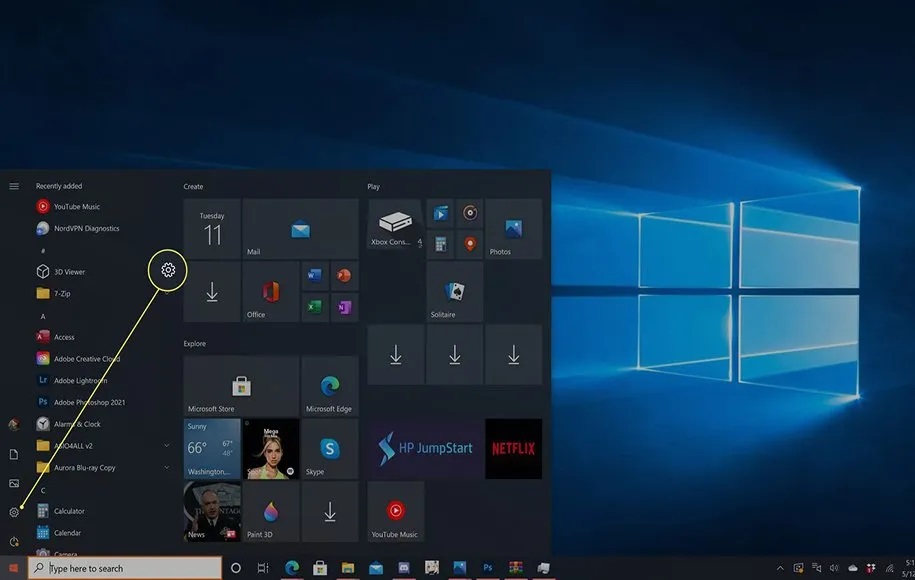Image resolution: width=915 pixels, height=580 pixels.
Task: Open the Maps small tile
Action: point(470,244)
